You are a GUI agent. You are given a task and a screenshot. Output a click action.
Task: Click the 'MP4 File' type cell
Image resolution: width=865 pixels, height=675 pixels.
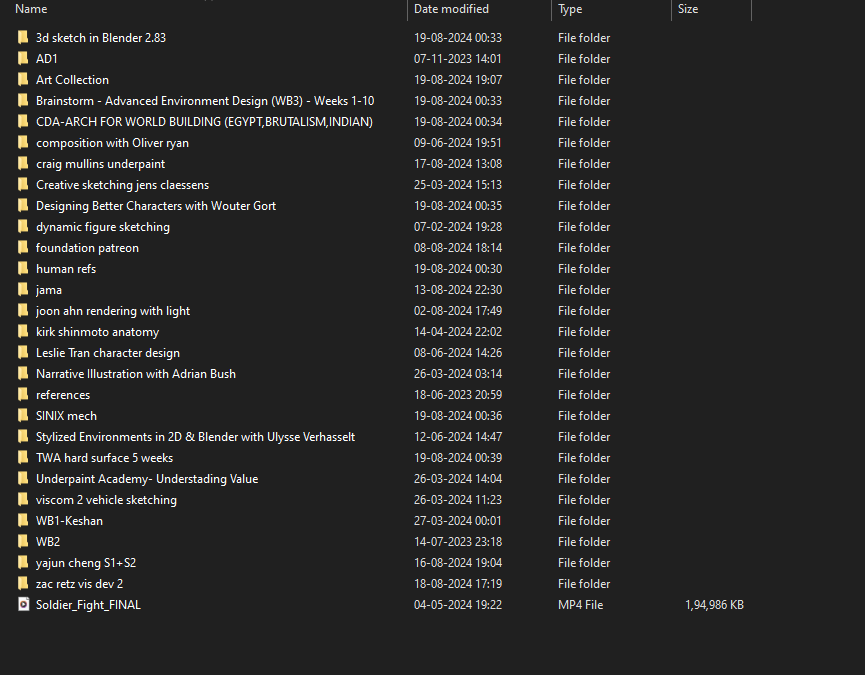tap(580, 604)
